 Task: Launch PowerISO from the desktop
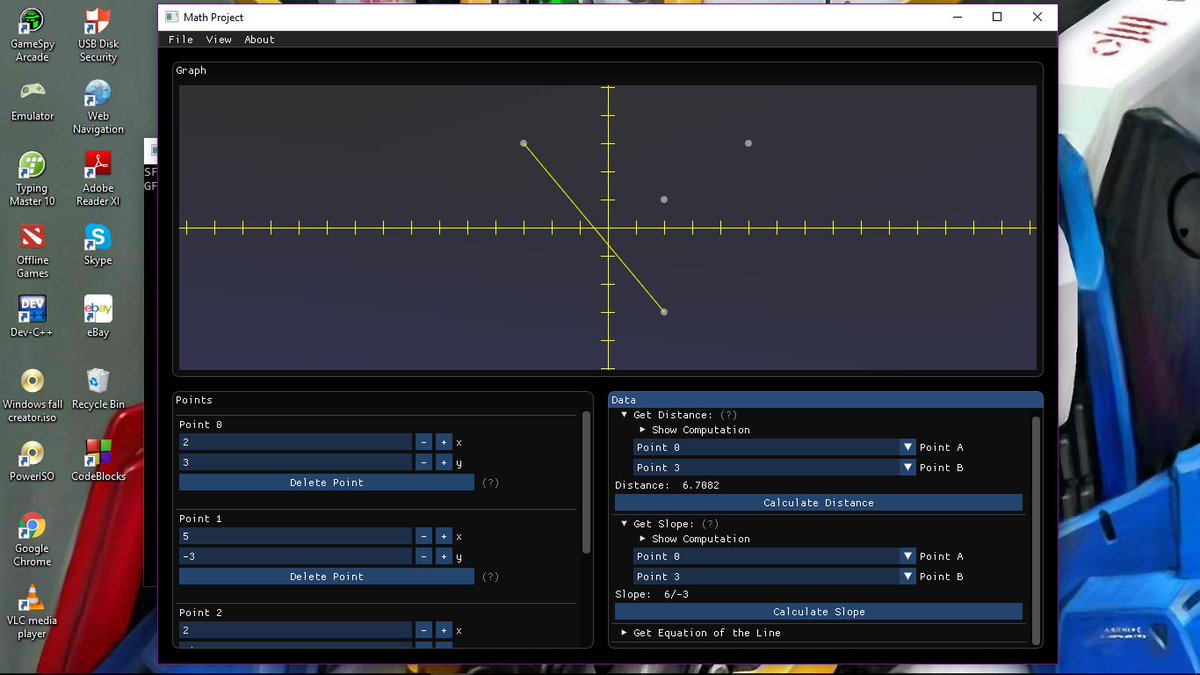click(x=32, y=460)
